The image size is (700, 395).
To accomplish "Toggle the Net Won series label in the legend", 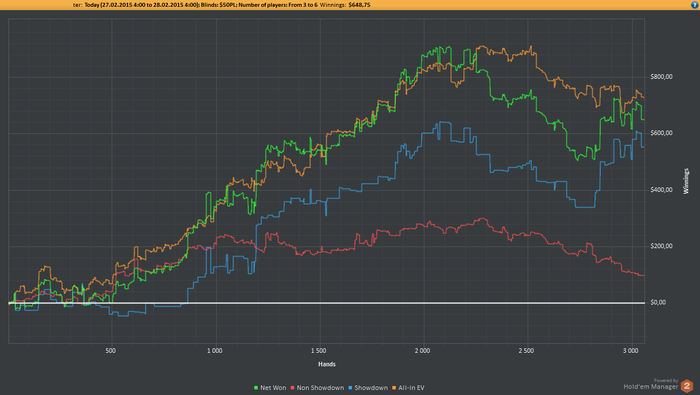I will [273, 388].
